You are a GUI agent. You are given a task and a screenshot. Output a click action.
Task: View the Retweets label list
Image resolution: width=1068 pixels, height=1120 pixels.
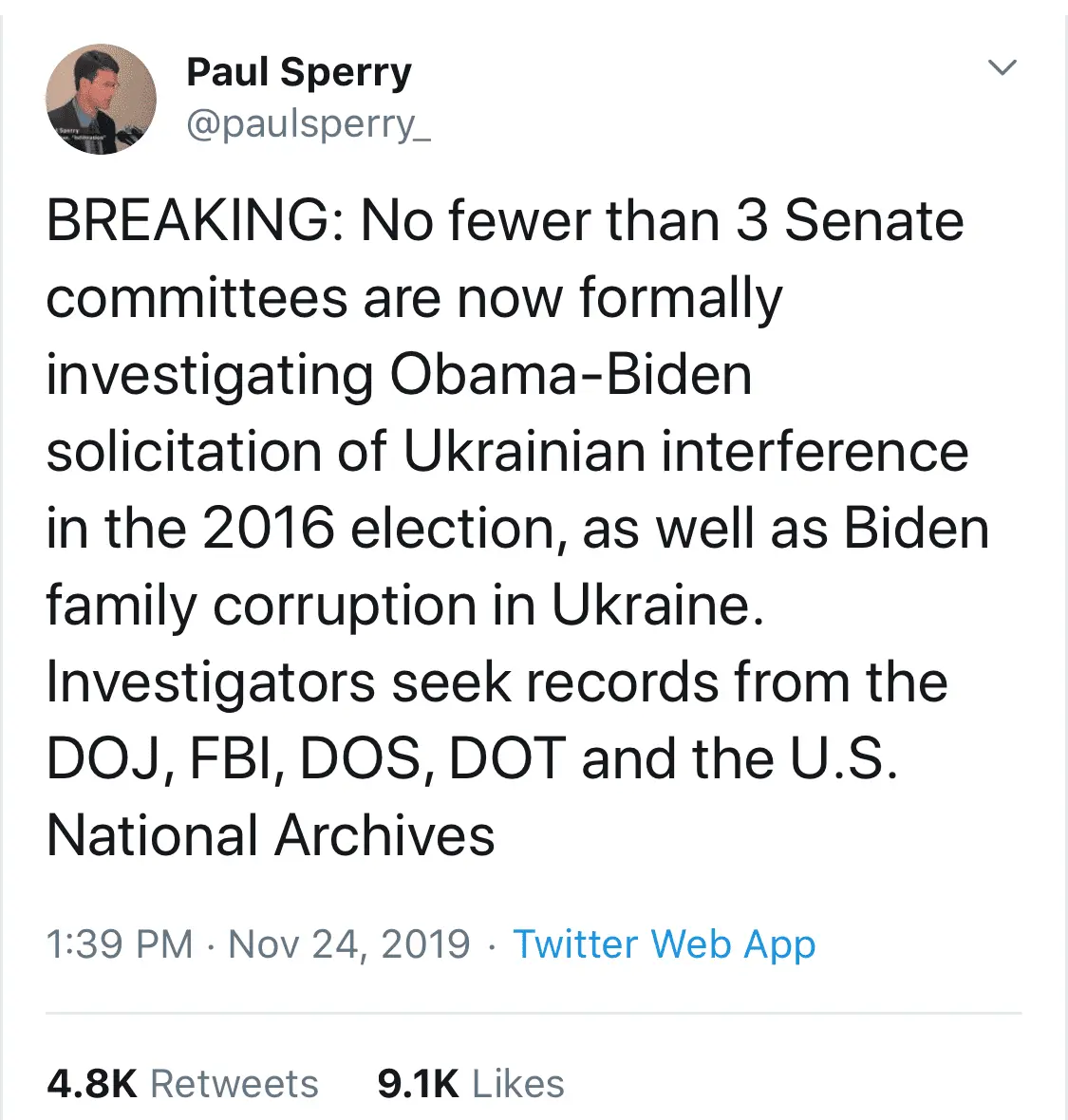tap(234, 1084)
